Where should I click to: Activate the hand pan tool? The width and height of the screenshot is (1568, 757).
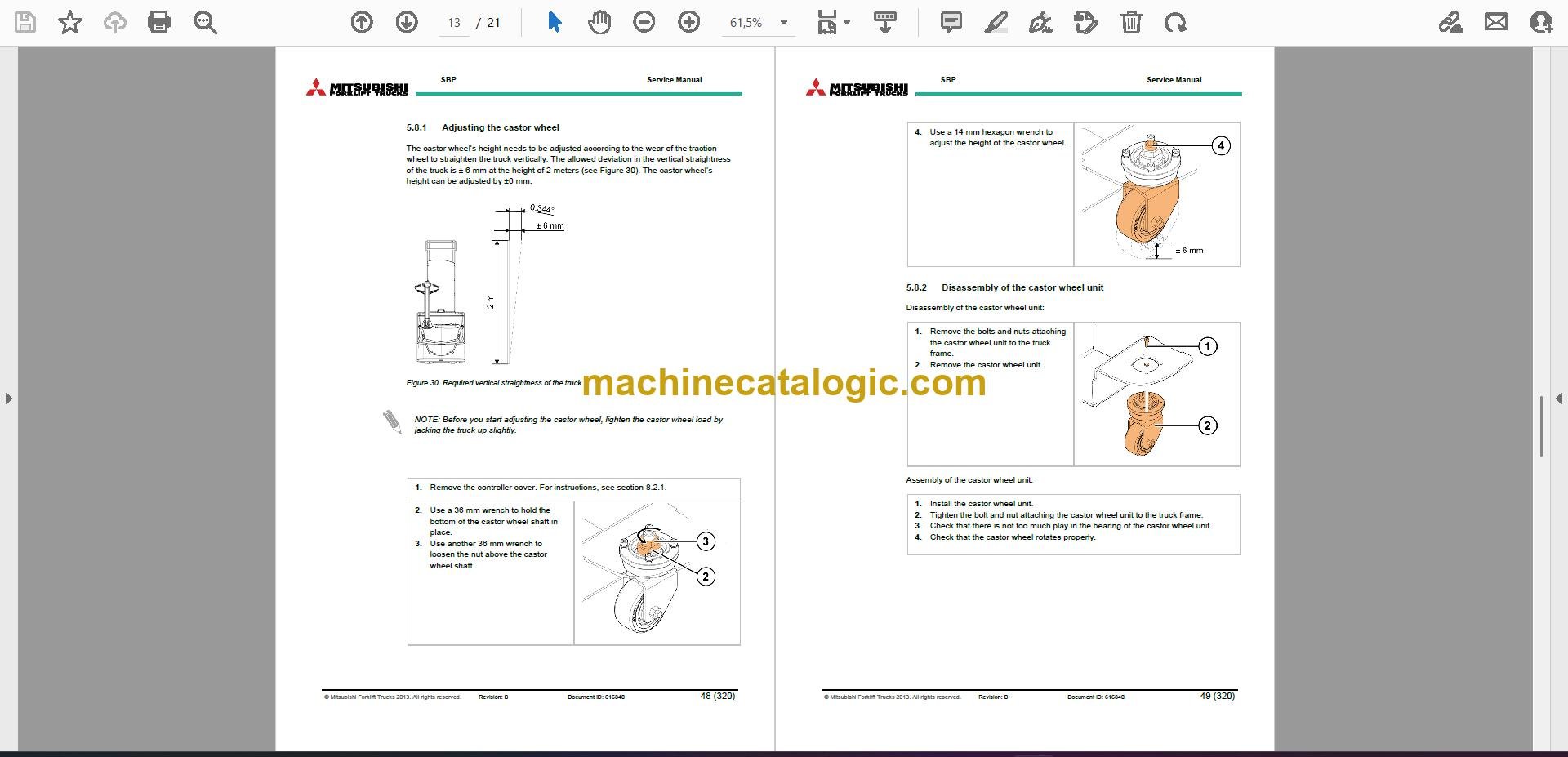click(x=599, y=22)
